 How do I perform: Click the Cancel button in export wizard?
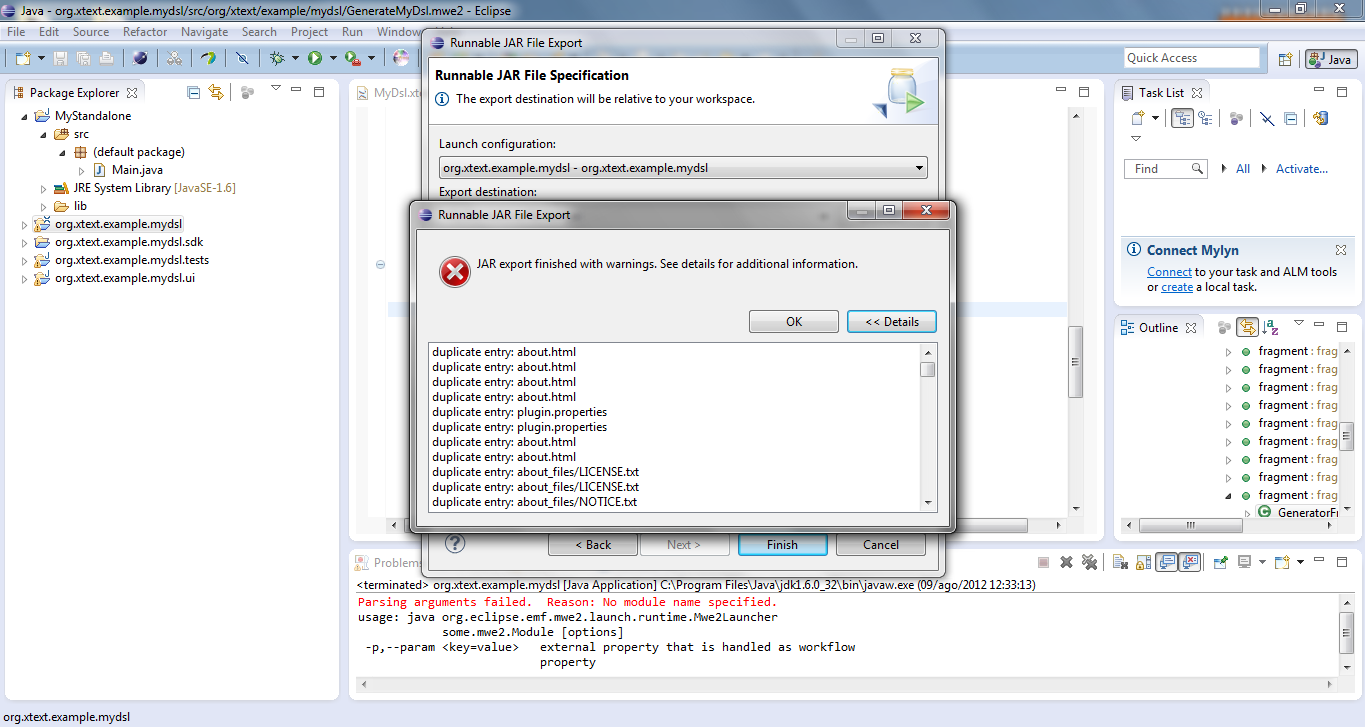click(x=881, y=545)
